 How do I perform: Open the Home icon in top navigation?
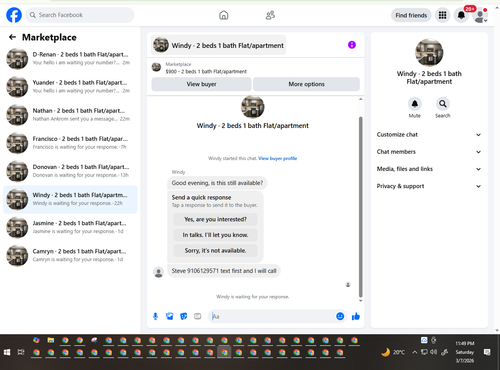pyautogui.click(x=224, y=15)
